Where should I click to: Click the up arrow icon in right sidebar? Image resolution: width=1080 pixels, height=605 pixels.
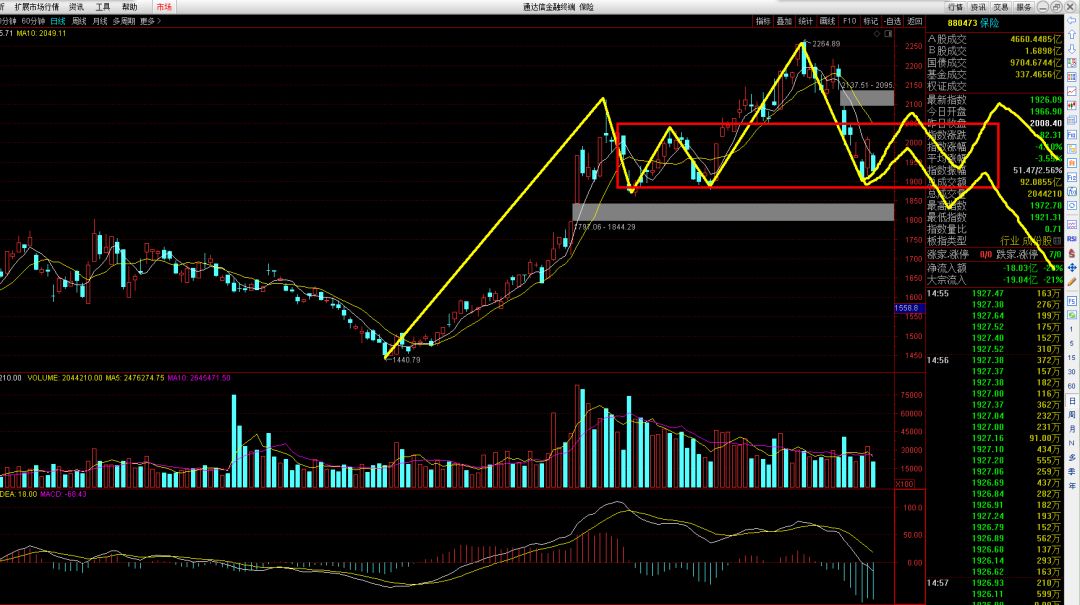pos(1072,34)
